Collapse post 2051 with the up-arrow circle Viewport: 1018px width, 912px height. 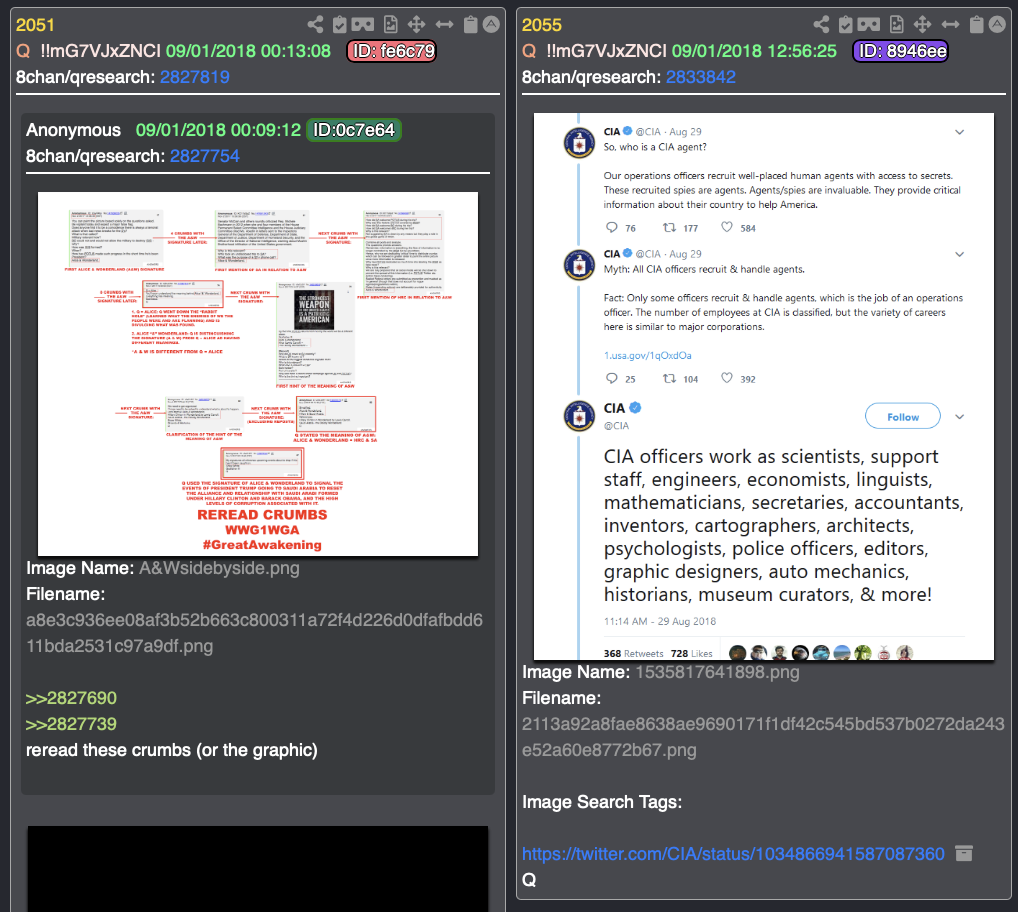click(491, 25)
